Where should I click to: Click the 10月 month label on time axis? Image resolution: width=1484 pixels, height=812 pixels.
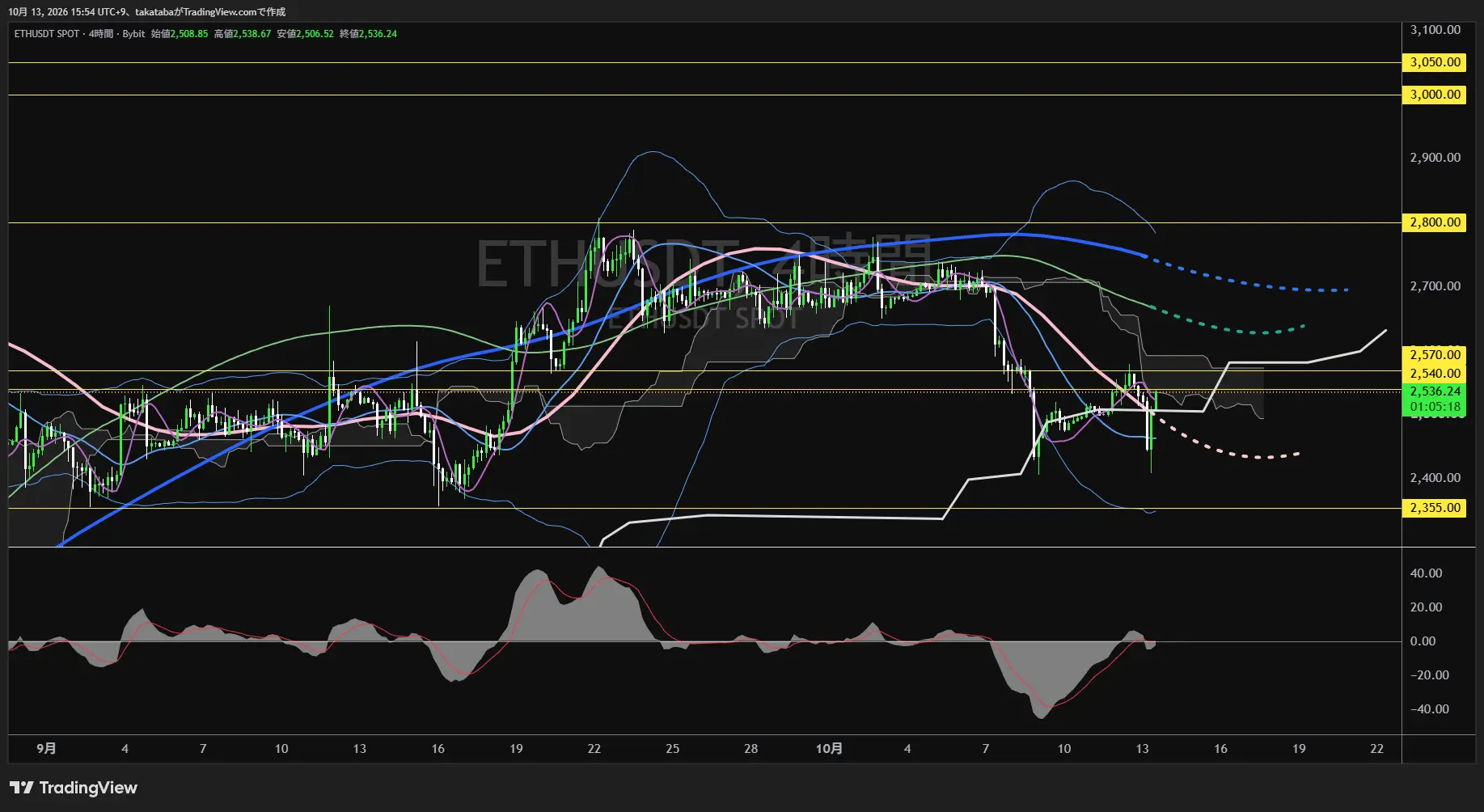[x=829, y=749]
